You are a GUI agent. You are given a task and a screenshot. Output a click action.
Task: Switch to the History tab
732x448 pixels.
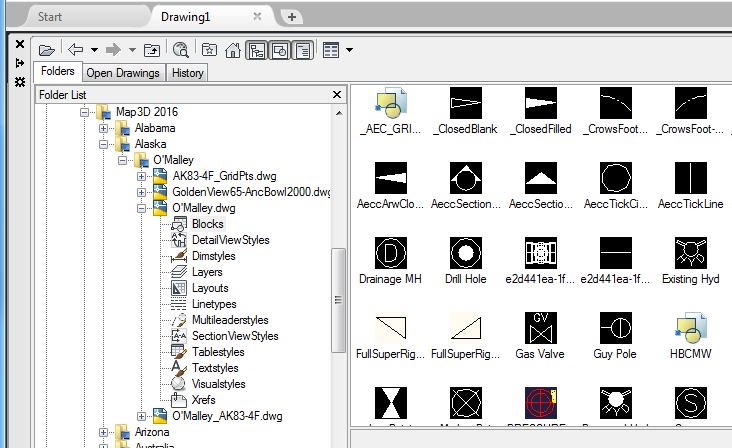[x=188, y=73]
